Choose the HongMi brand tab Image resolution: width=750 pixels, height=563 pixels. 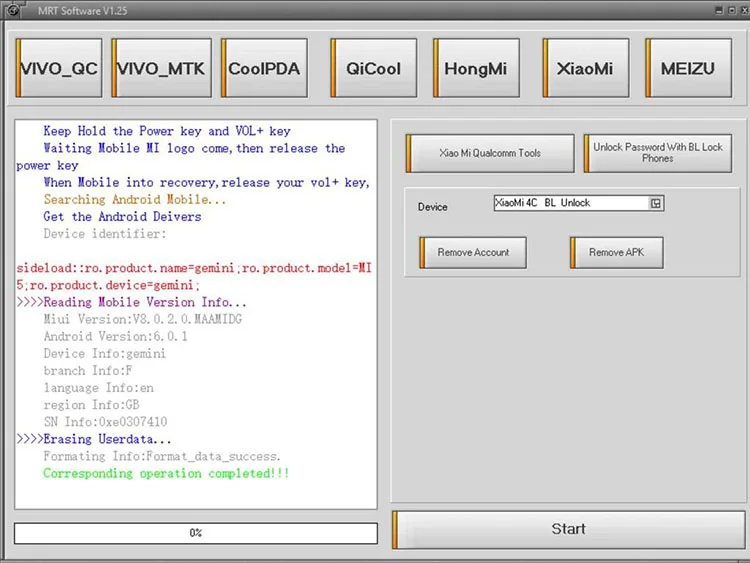click(476, 68)
